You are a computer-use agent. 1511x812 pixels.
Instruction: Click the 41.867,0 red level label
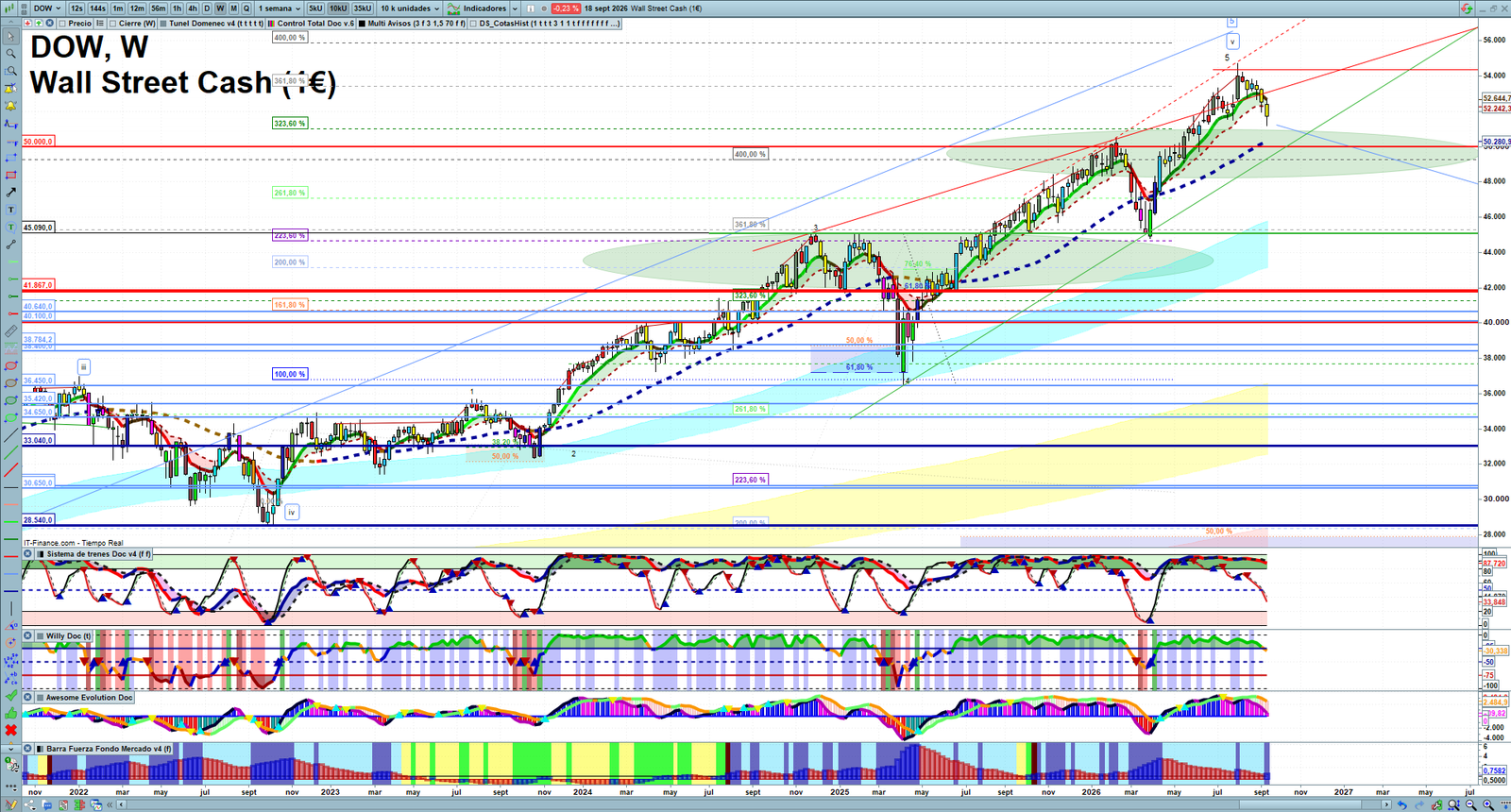point(39,284)
